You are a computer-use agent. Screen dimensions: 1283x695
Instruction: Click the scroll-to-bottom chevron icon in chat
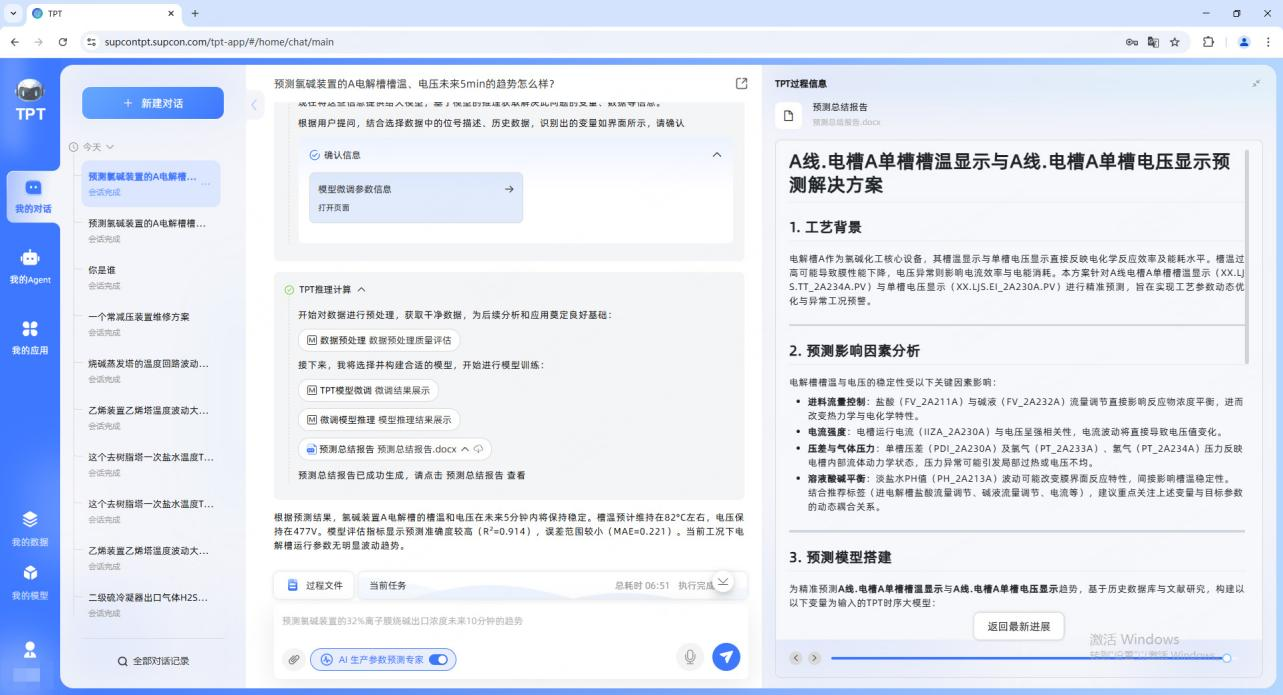(724, 582)
